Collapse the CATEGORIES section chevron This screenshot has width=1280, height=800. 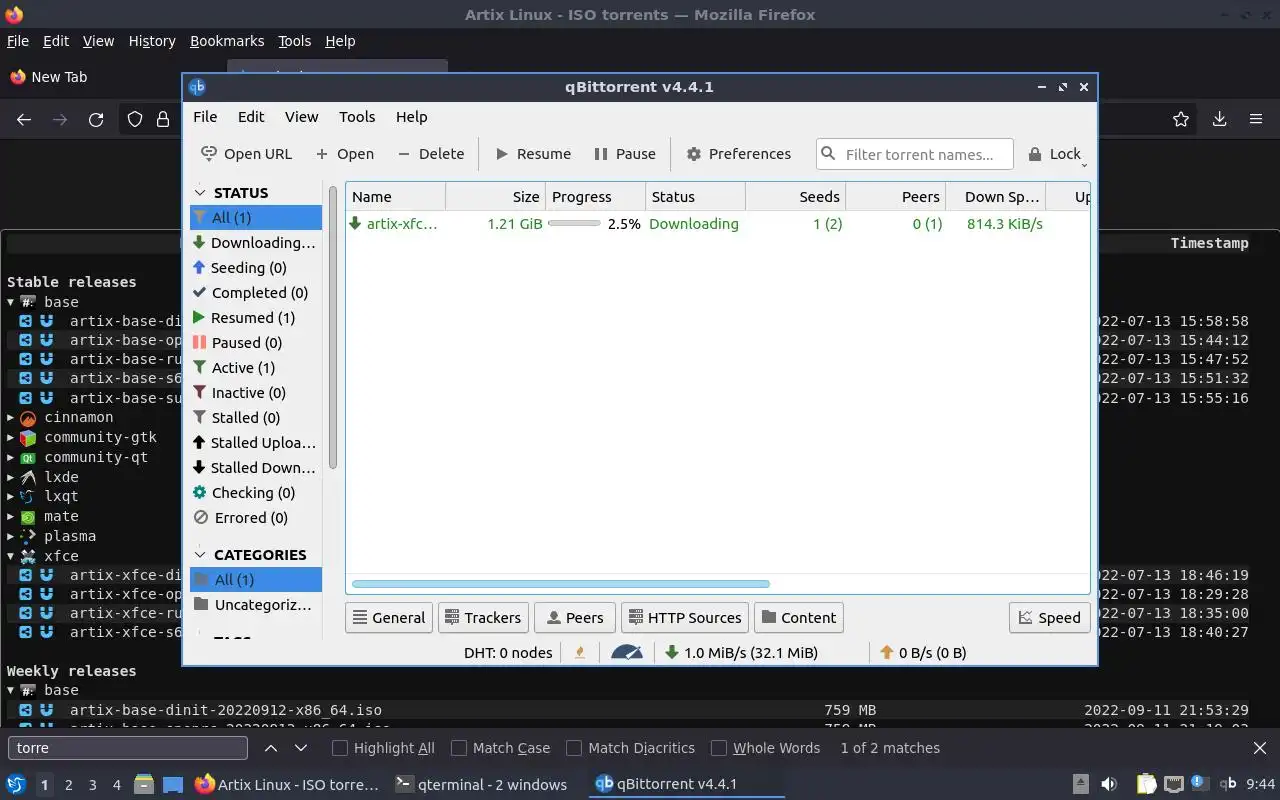200,554
